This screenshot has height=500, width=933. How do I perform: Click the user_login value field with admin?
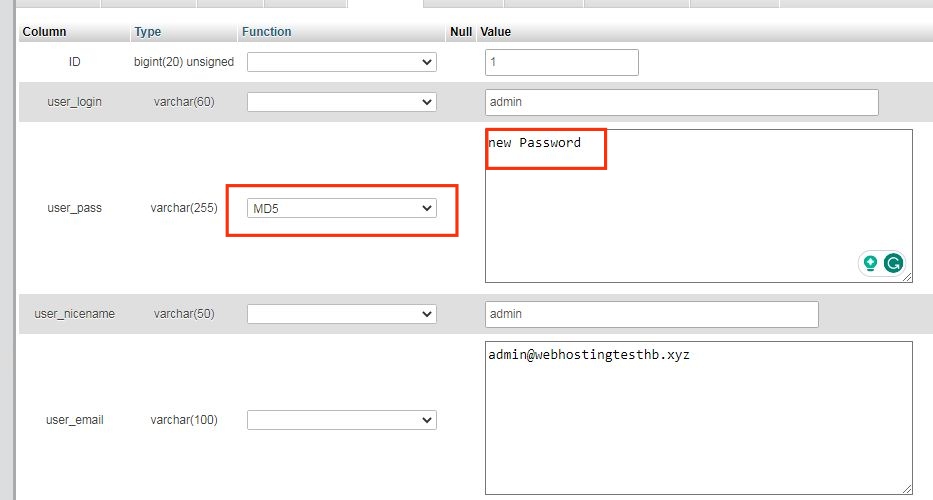[681, 102]
